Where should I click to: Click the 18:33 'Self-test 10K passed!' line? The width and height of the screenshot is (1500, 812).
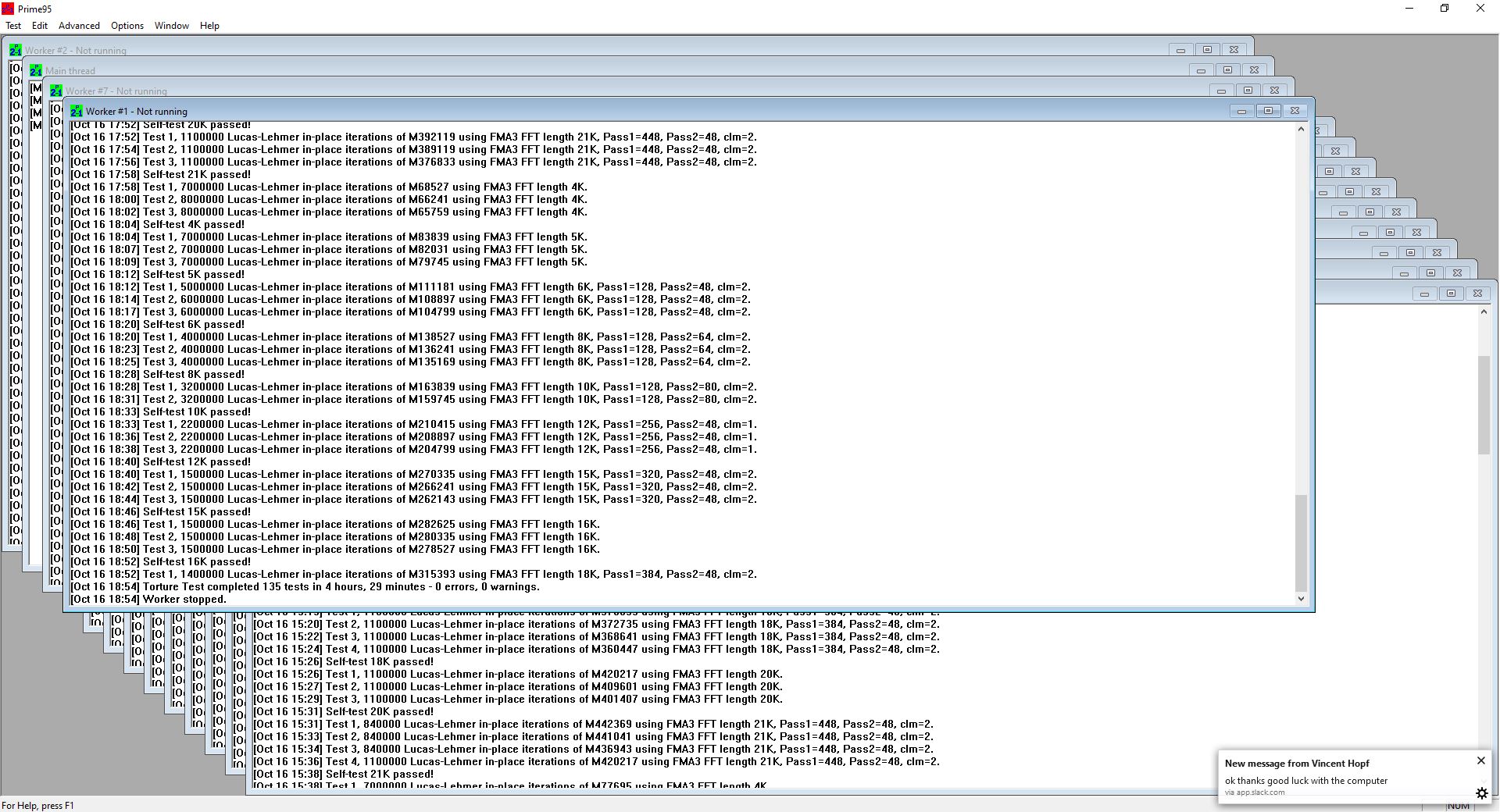coord(160,411)
